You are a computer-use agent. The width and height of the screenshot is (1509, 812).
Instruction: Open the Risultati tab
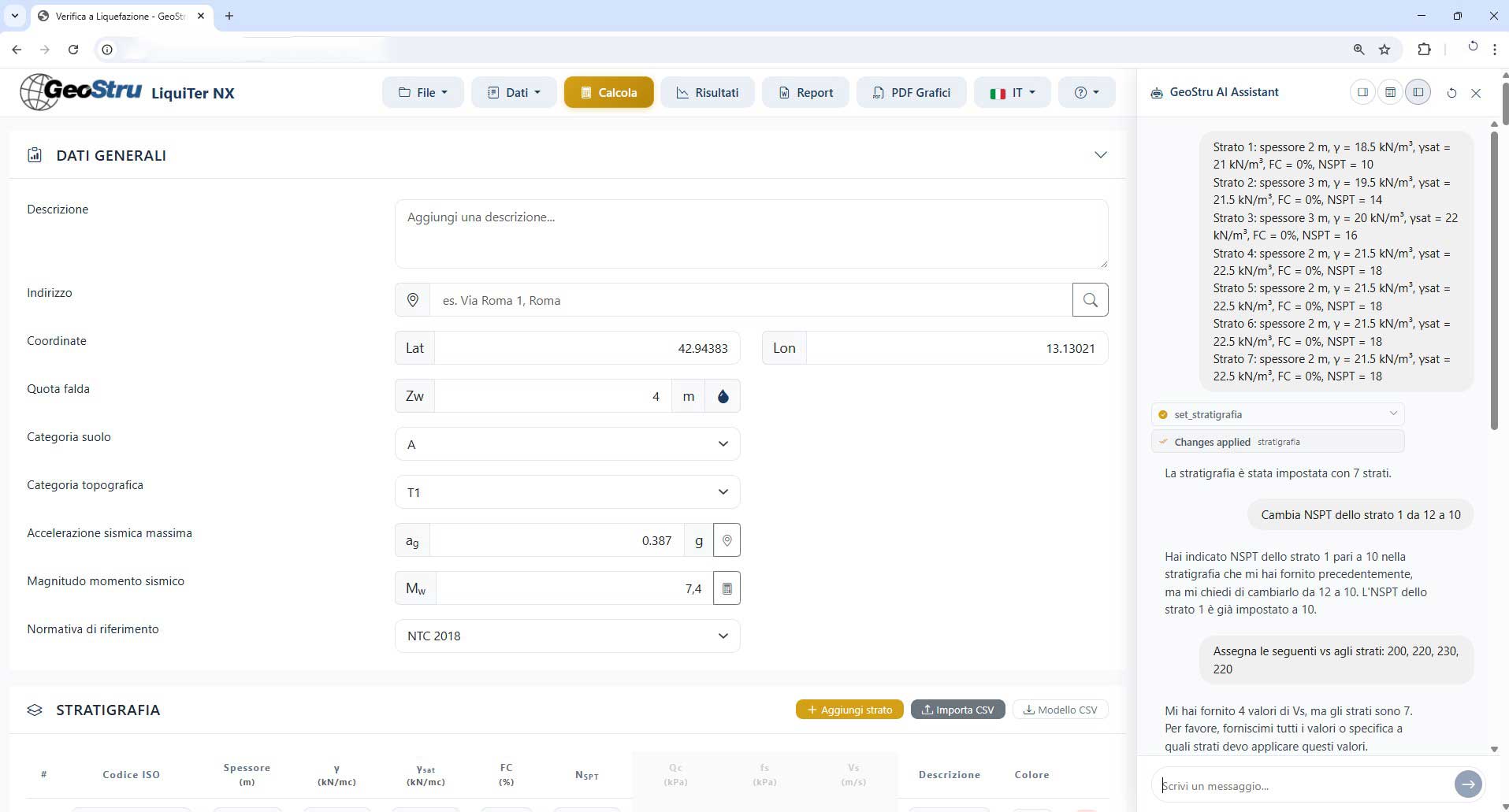[707, 92]
